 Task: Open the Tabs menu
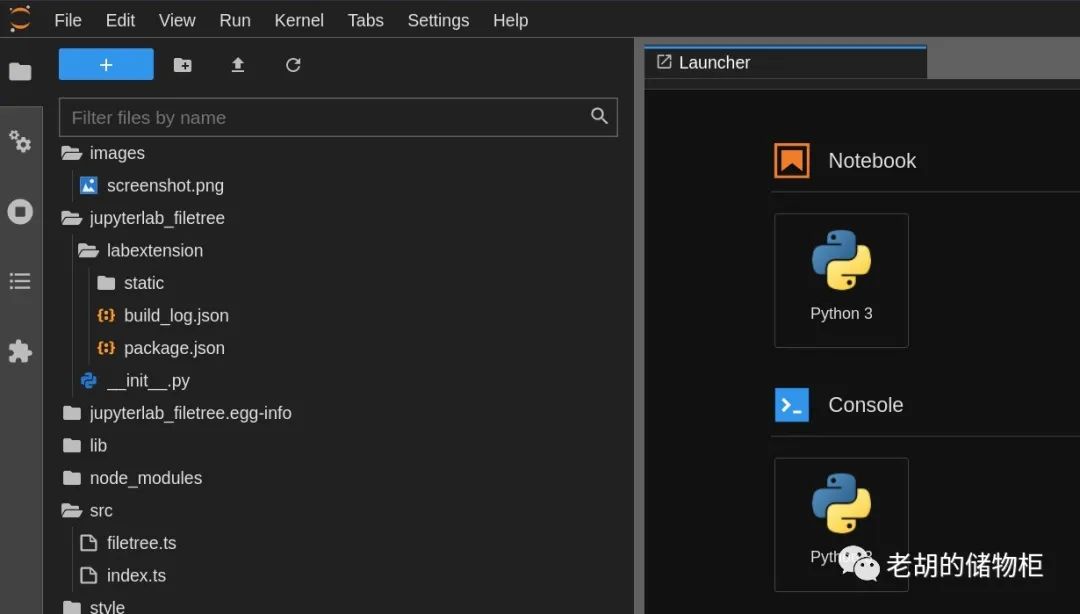coord(365,20)
